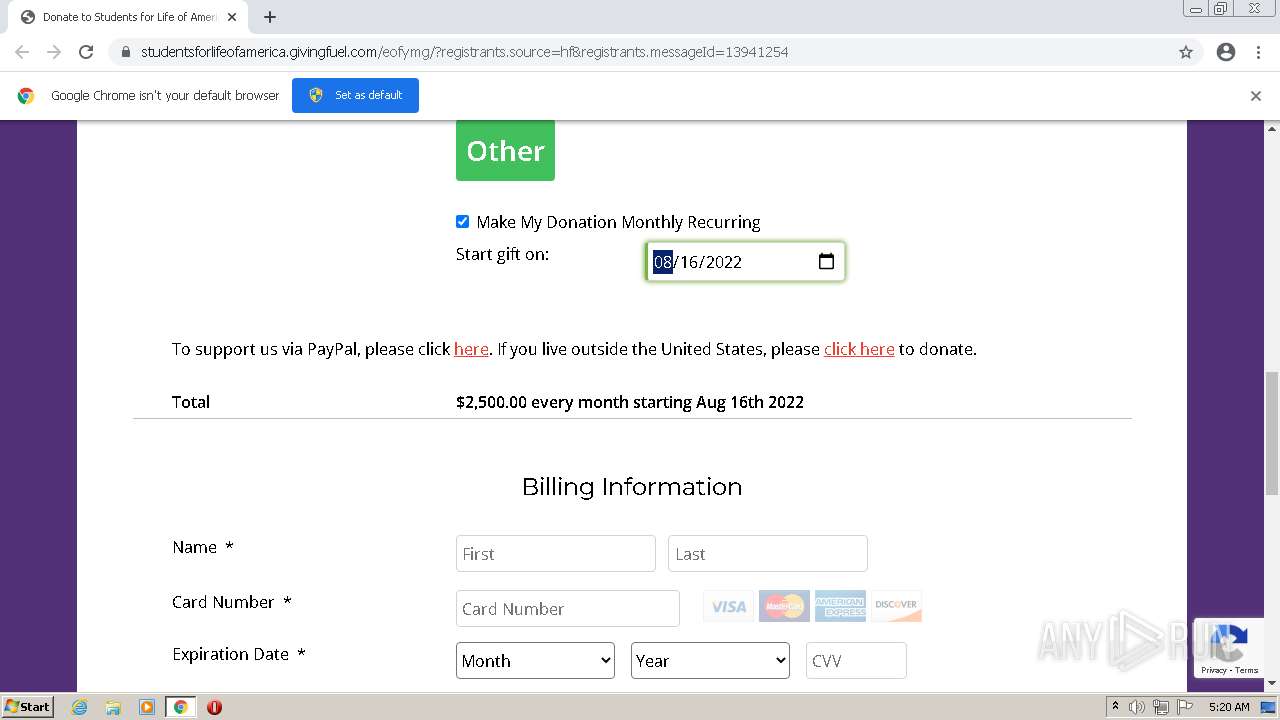Toggle Make My Donation Monthly Recurring
The height and width of the screenshot is (720, 1280).
[x=462, y=222]
